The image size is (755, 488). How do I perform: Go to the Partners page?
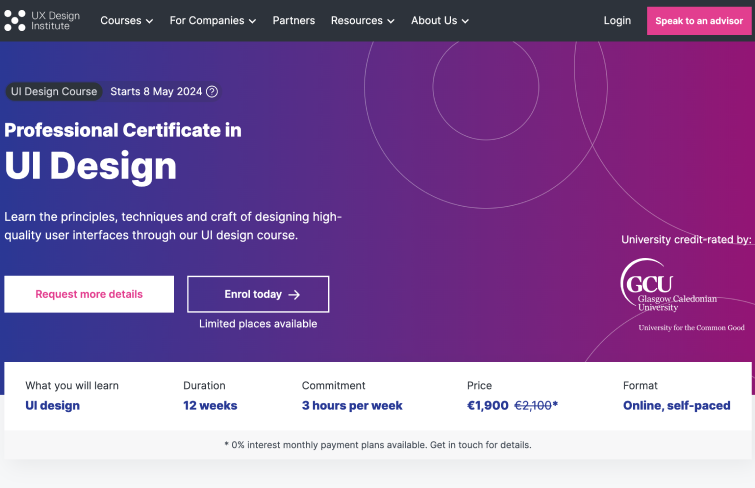coord(293,21)
